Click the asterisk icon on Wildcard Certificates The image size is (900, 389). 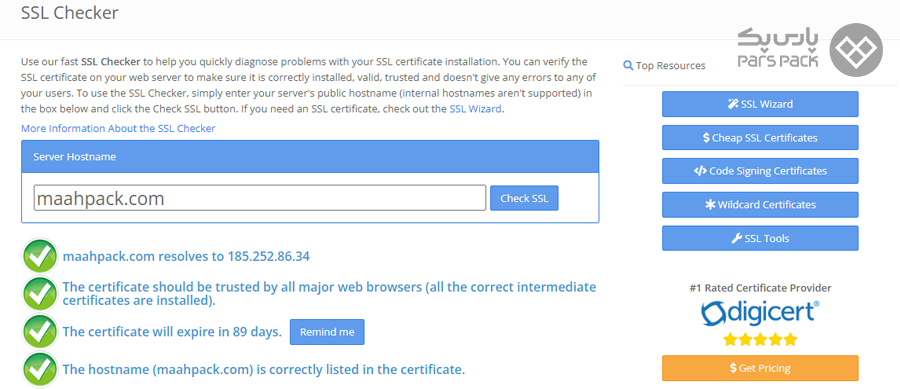click(710, 205)
